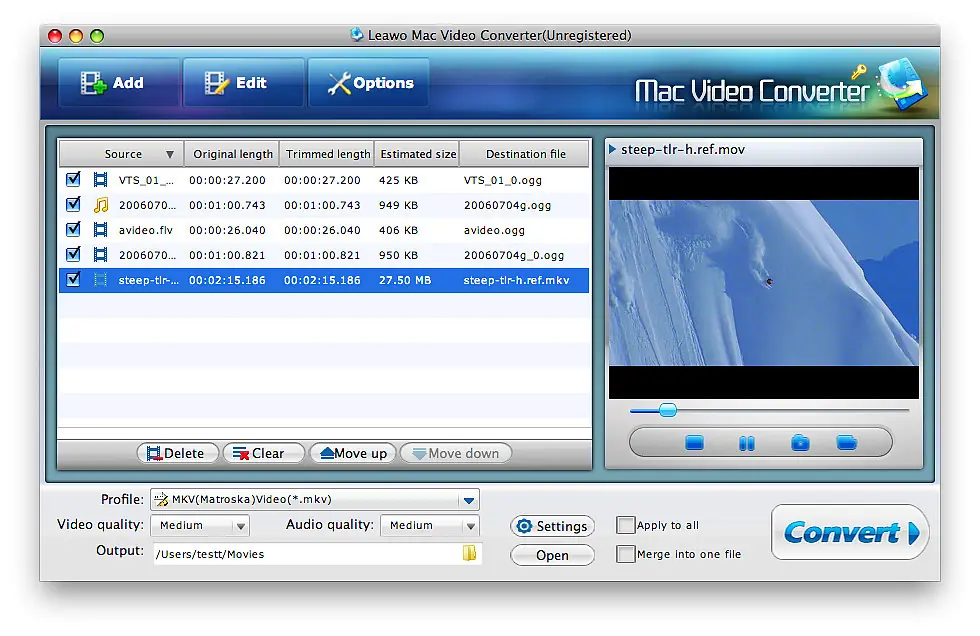This screenshot has height=636, width=980.
Task: Click the video preview frame
Action: tap(764, 282)
